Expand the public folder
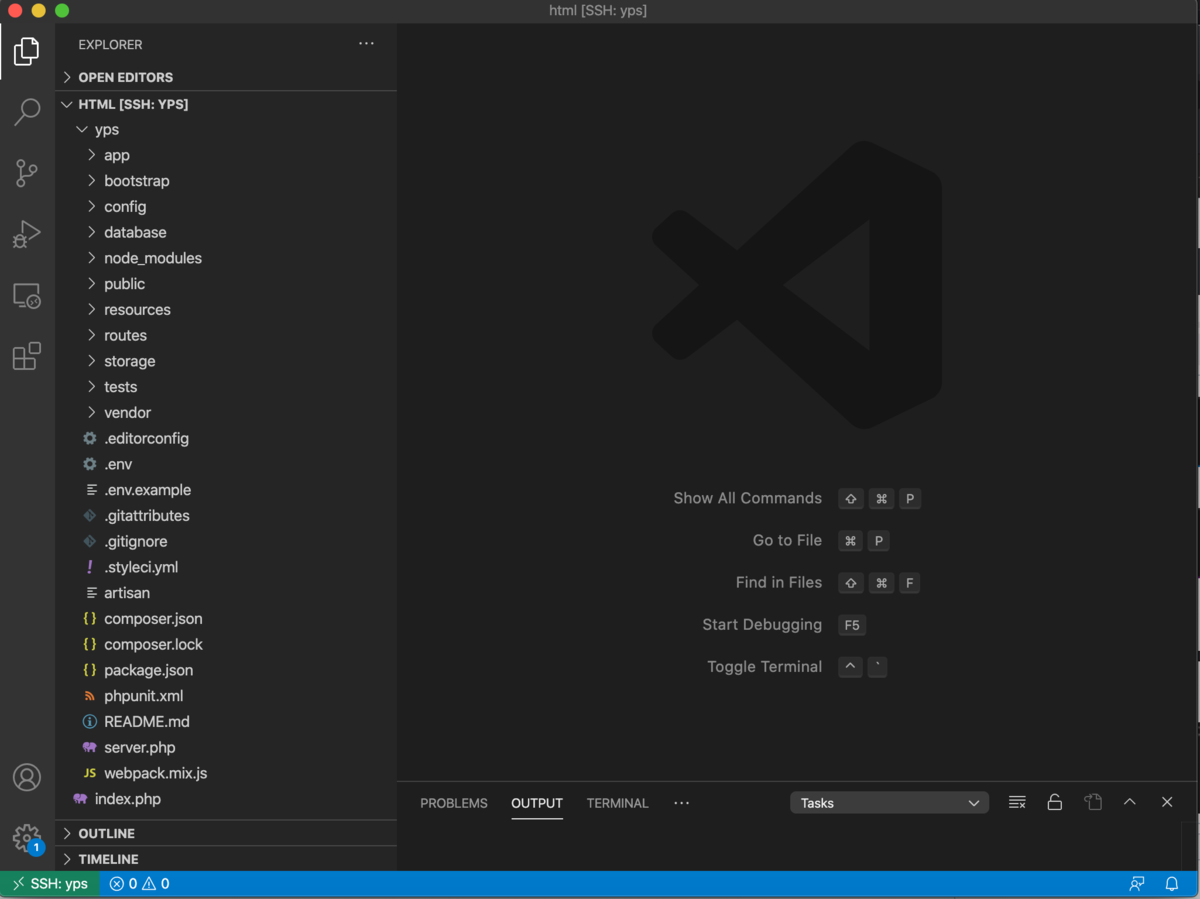This screenshot has height=899, width=1200. click(x=226, y=284)
